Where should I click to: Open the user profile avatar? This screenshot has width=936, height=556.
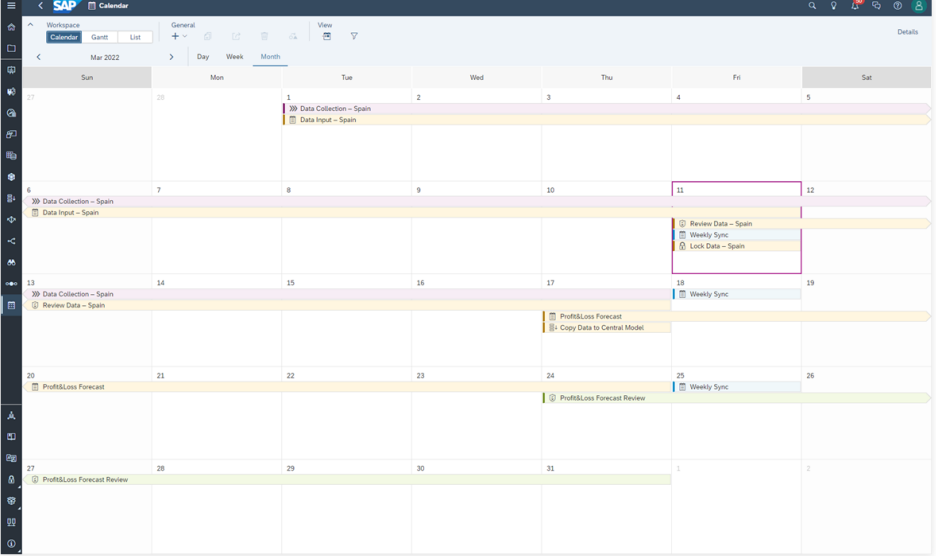coord(919,5)
